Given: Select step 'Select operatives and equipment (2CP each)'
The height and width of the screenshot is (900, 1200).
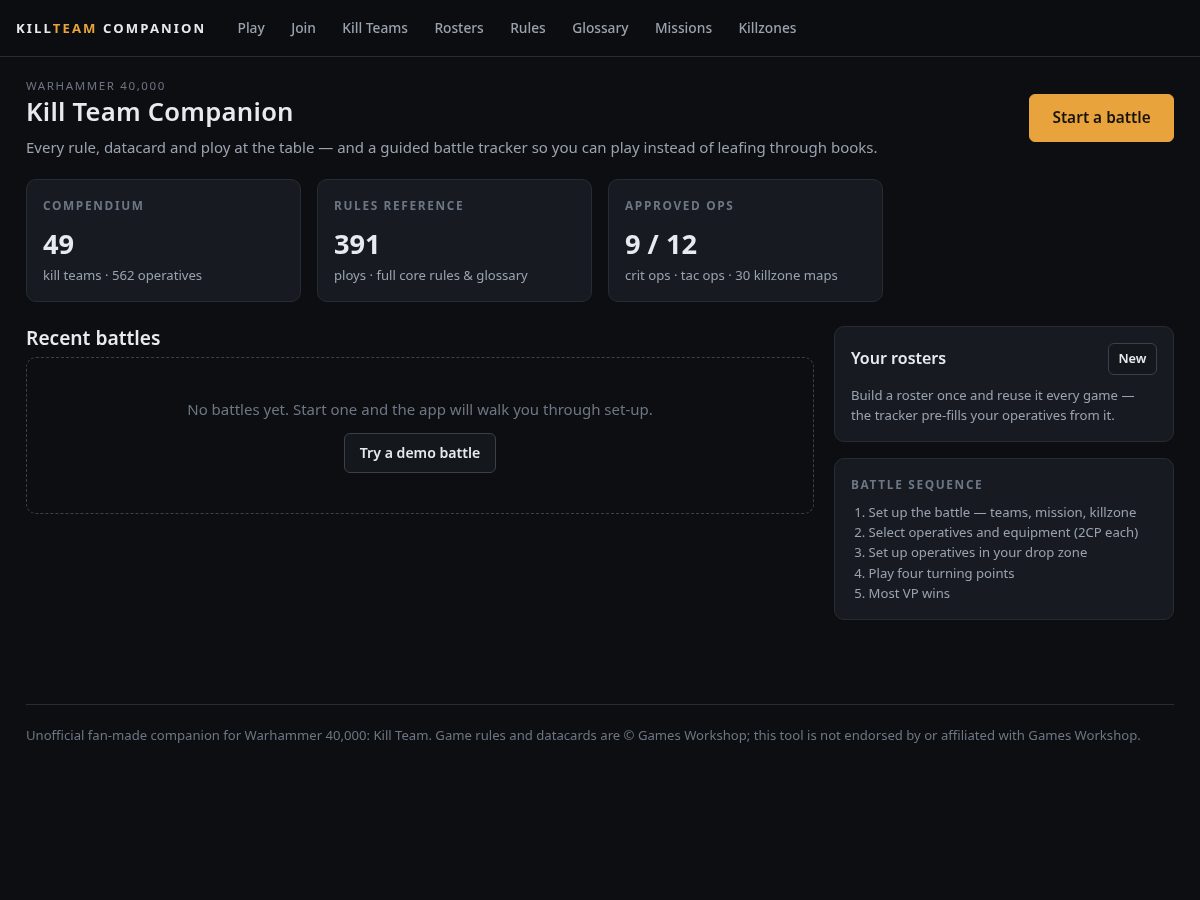Looking at the screenshot, I should click(1003, 532).
